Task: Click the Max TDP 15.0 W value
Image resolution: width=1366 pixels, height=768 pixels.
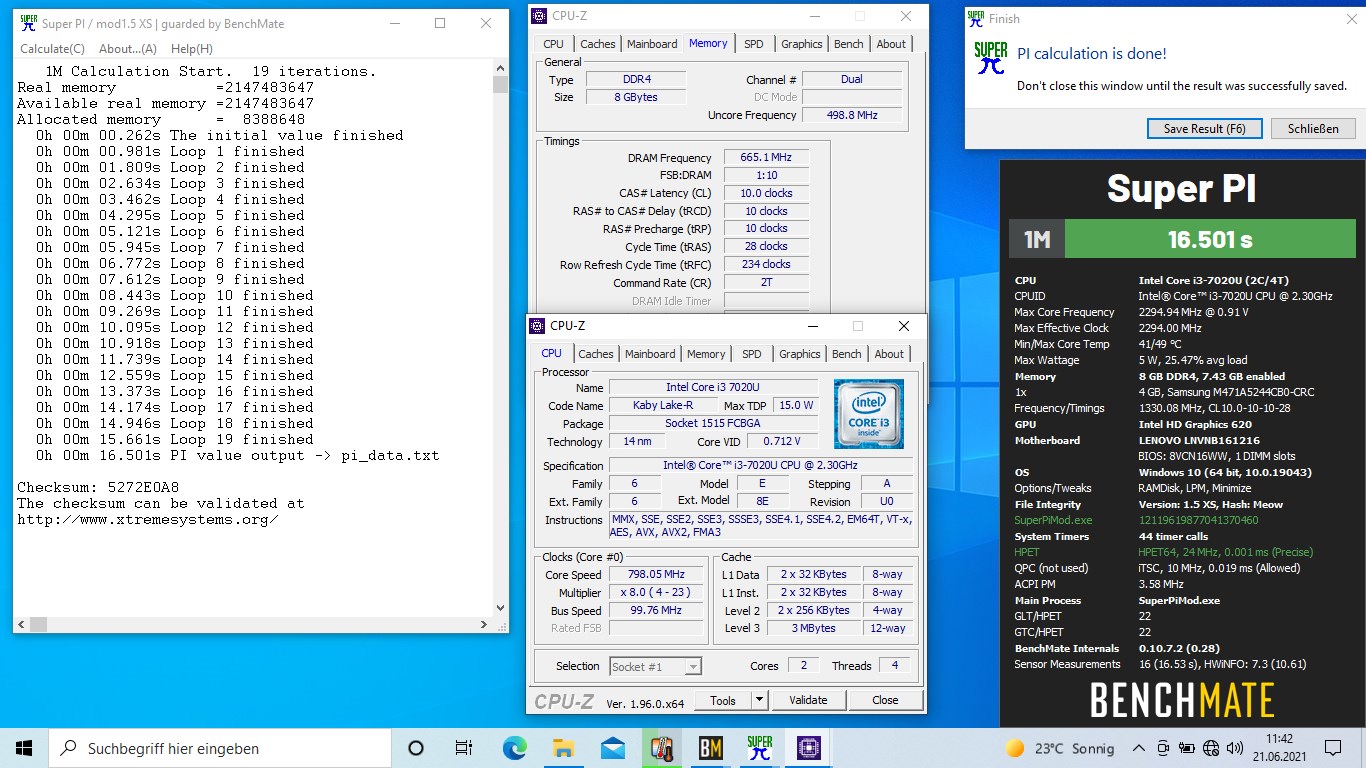Action: (x=797, y=405)
